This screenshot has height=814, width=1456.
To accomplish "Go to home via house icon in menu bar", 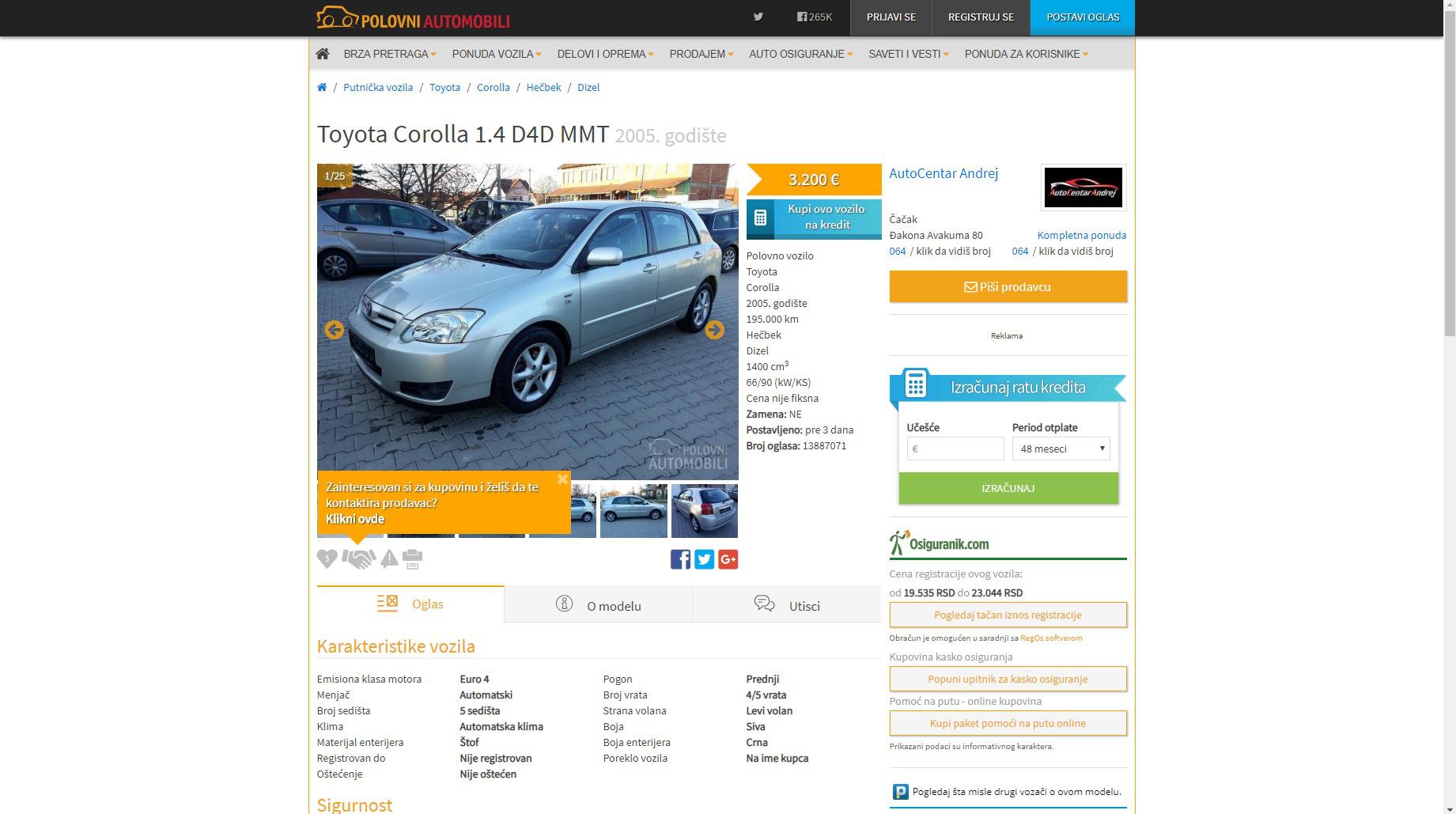I will coord(322,54).
